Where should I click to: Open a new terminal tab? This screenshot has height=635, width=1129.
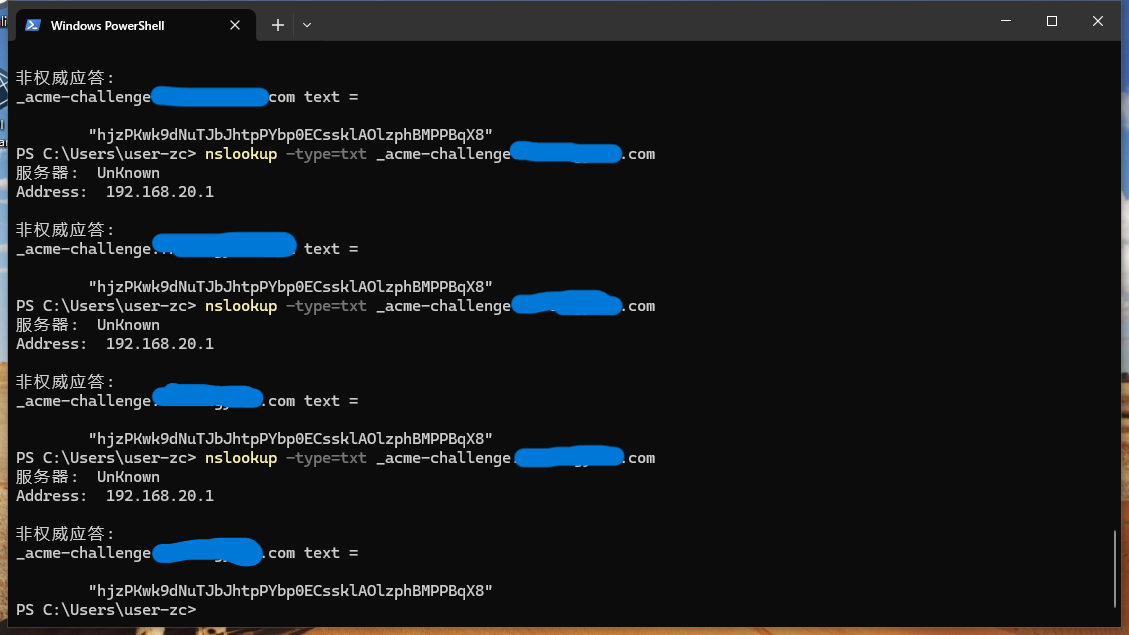(x=278, y=25)
